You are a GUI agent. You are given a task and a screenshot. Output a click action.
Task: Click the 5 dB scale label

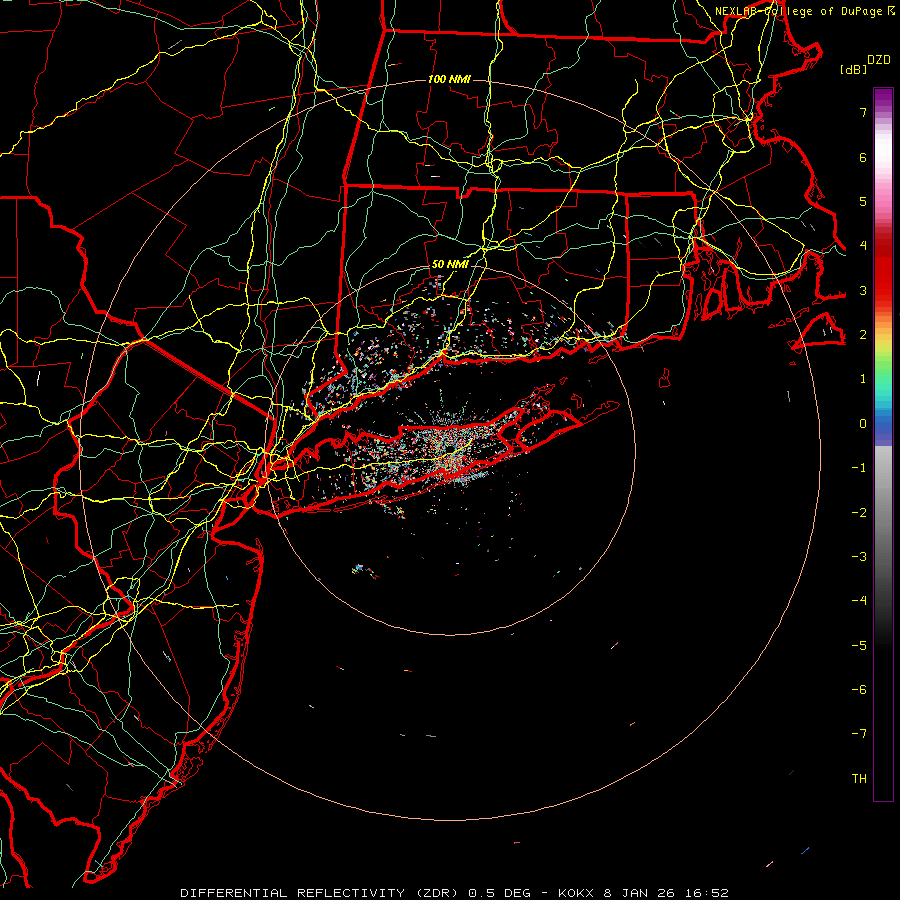tap(863, 201)
